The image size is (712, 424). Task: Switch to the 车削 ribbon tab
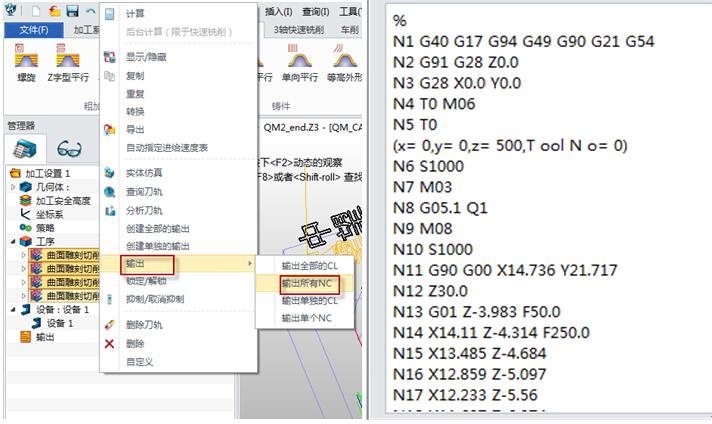tap(350, 30)
